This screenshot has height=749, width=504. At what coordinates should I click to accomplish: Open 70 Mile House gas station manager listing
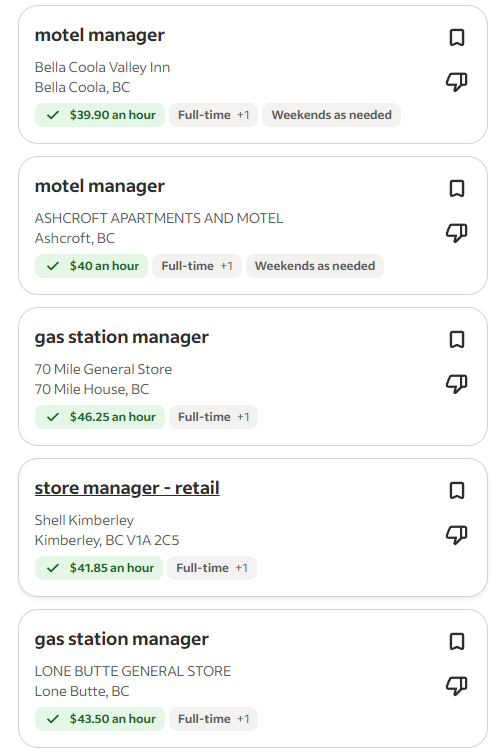tap(121, 337)
